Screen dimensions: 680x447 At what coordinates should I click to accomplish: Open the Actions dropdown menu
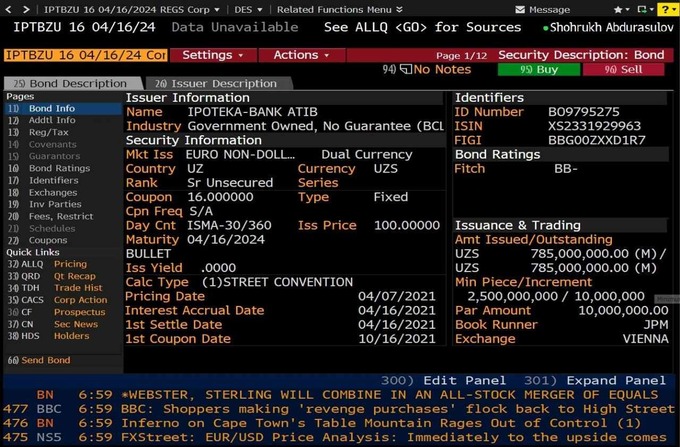pos(301,55)
